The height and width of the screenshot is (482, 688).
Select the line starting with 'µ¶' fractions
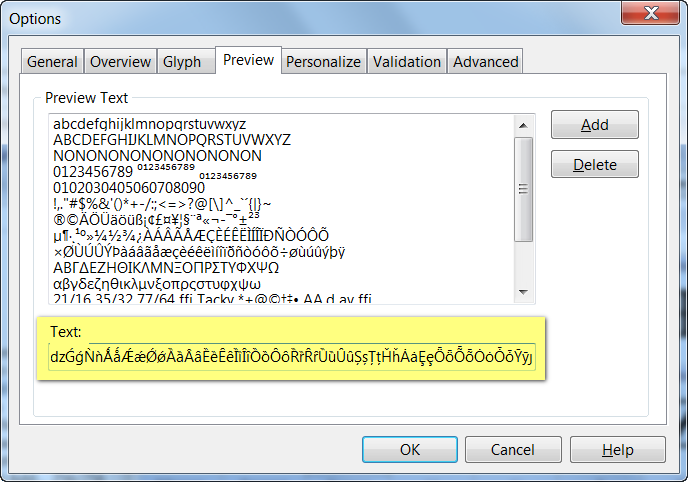[191, 236]
